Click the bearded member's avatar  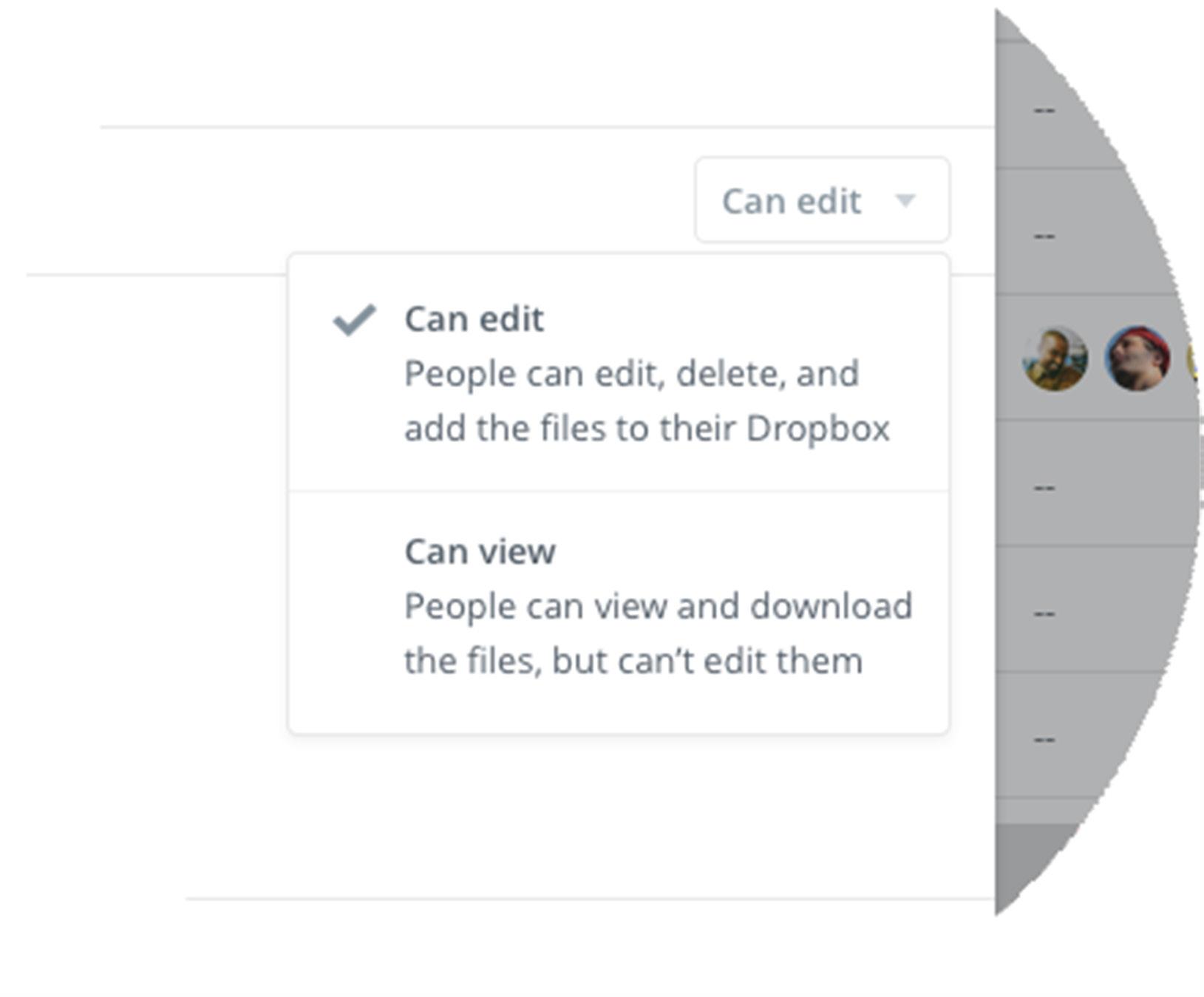pyautogui.click(x=1055, y=359)
